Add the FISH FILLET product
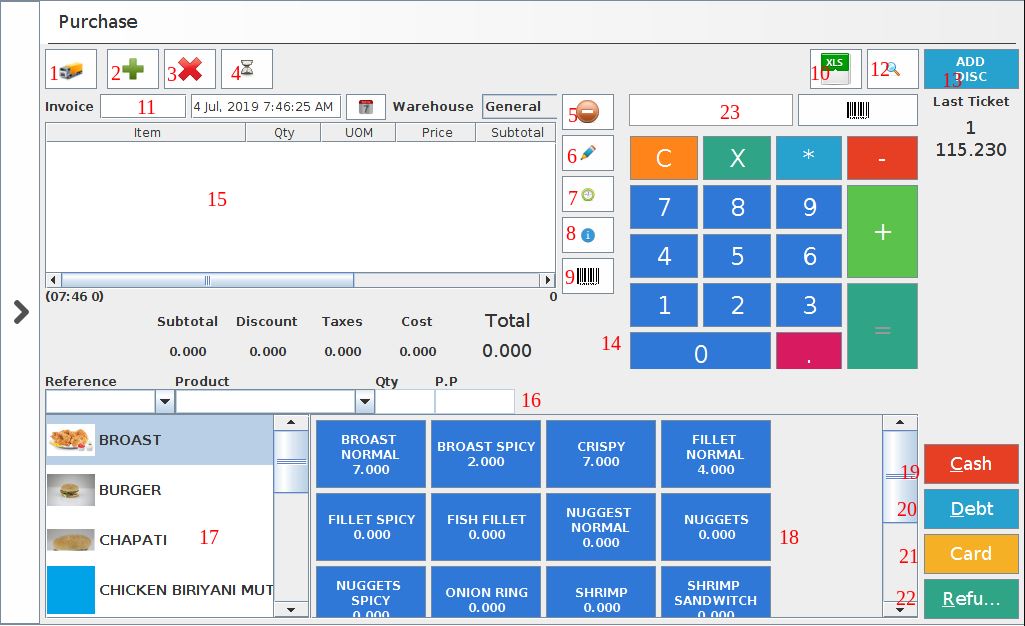 pos(486,527)
